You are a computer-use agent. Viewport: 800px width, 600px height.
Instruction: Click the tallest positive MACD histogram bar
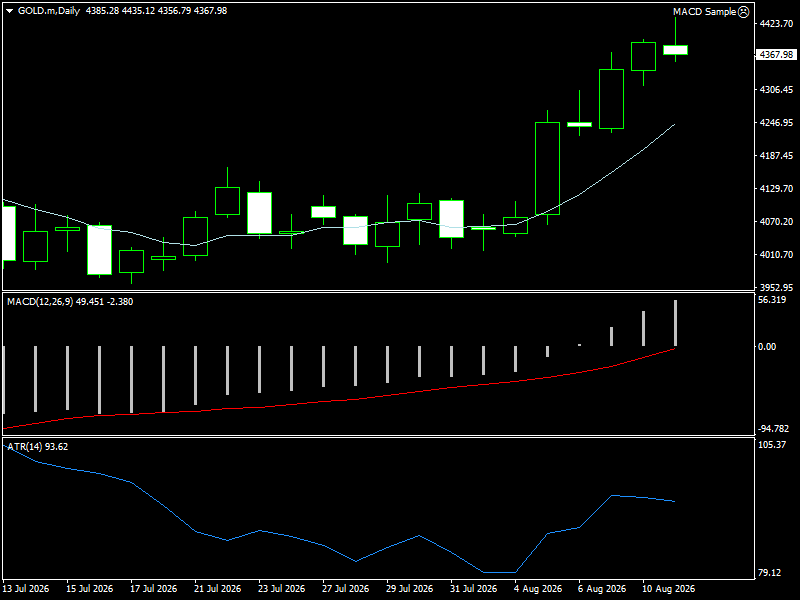[675, 323]
